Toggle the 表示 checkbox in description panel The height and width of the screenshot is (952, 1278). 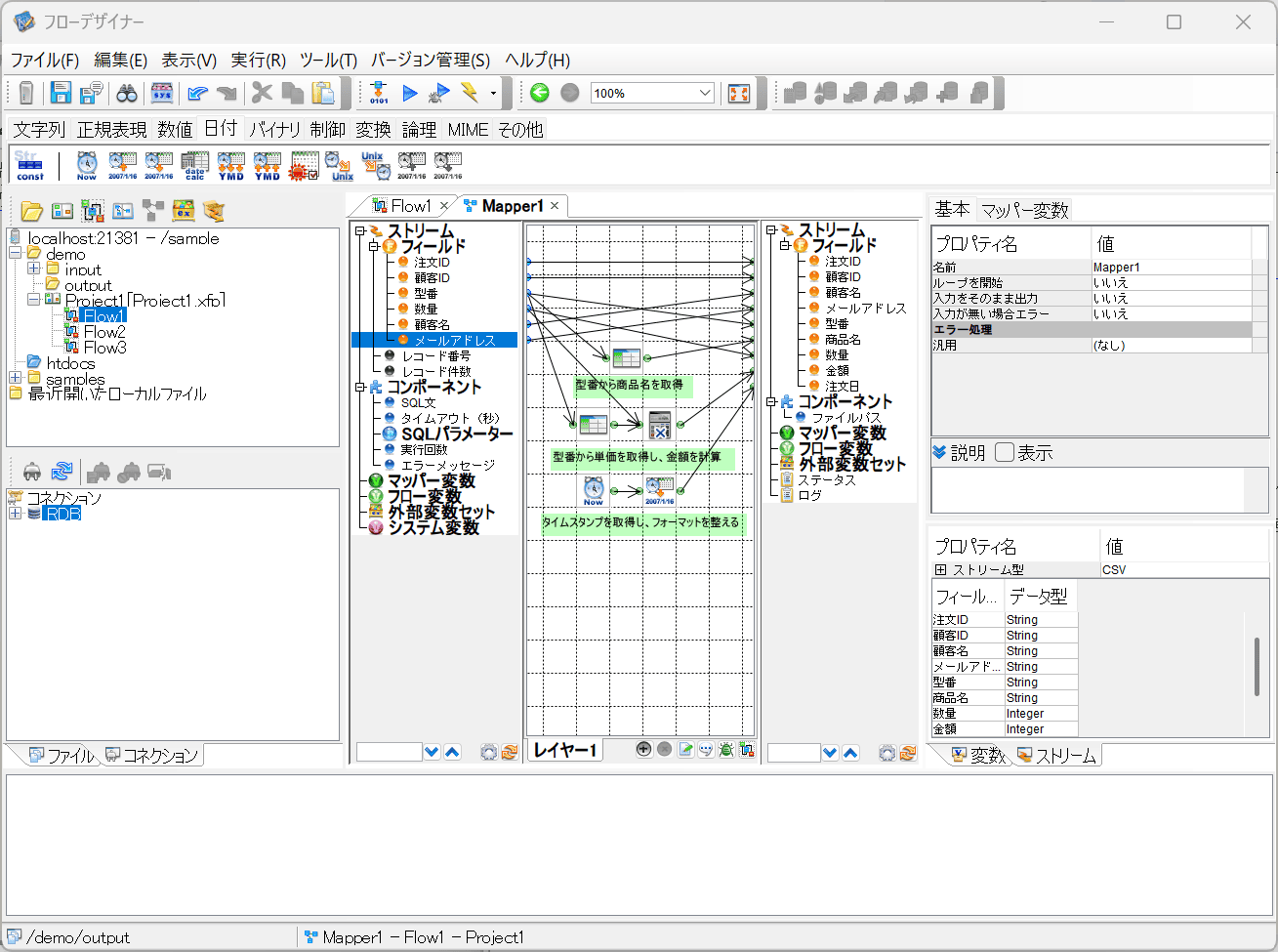click(1005, 452)
